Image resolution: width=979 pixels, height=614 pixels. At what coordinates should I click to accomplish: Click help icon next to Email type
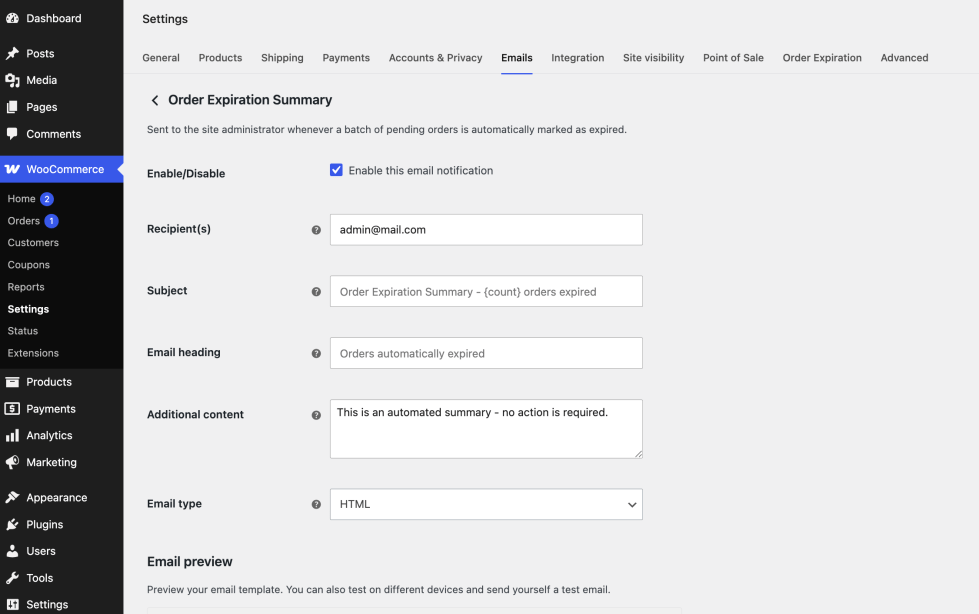[x=316, y=505]
